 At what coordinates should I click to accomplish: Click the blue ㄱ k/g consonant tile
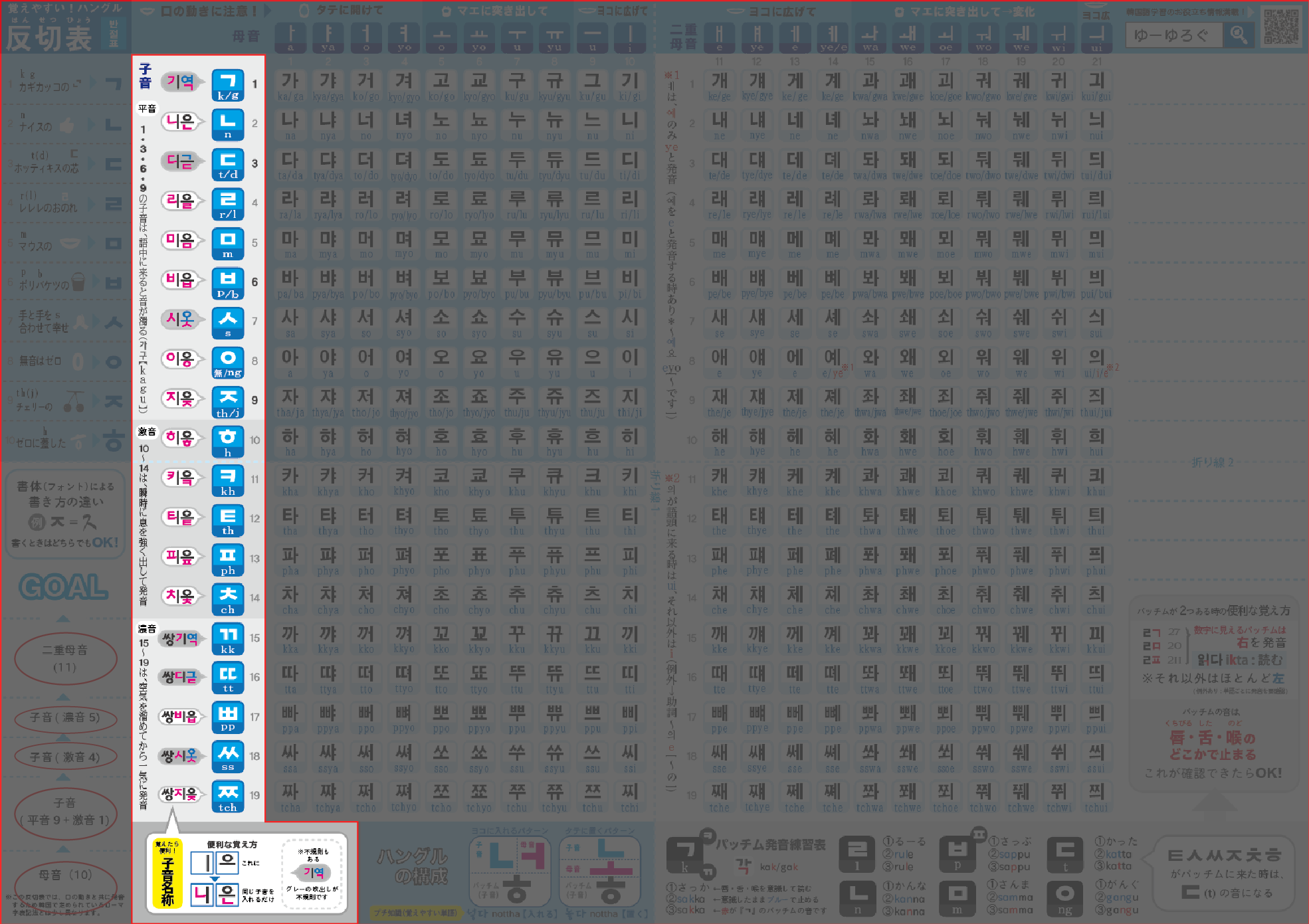228,85
